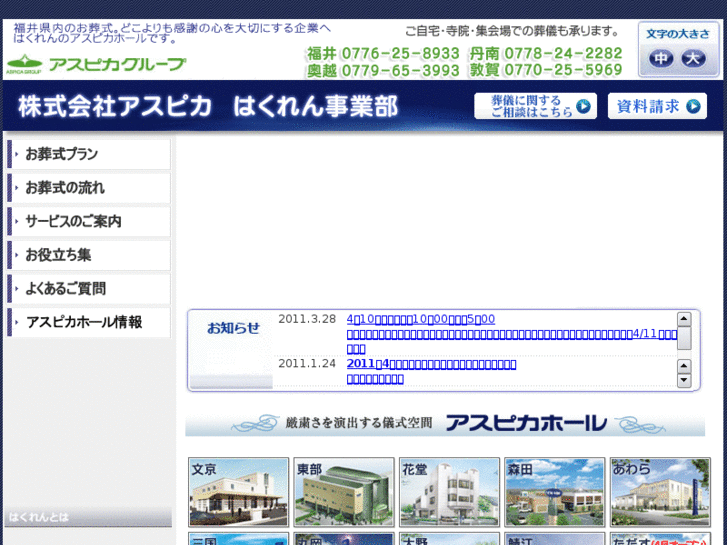727x545 pixels.
Task: Open アスピカホール情報 in the sidebar
Action: point(89,322)
